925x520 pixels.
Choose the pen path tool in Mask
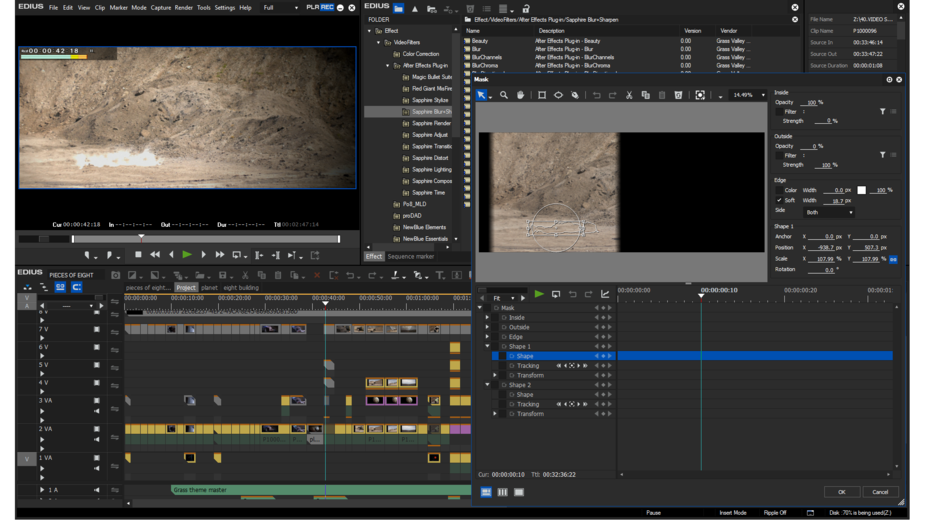[x=575, y=95]
